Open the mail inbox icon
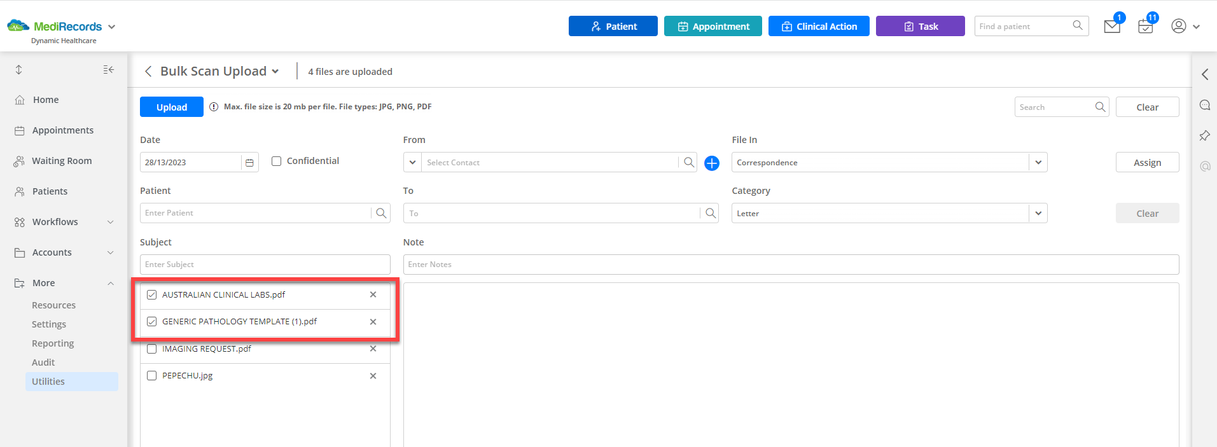 (1112, 27)
